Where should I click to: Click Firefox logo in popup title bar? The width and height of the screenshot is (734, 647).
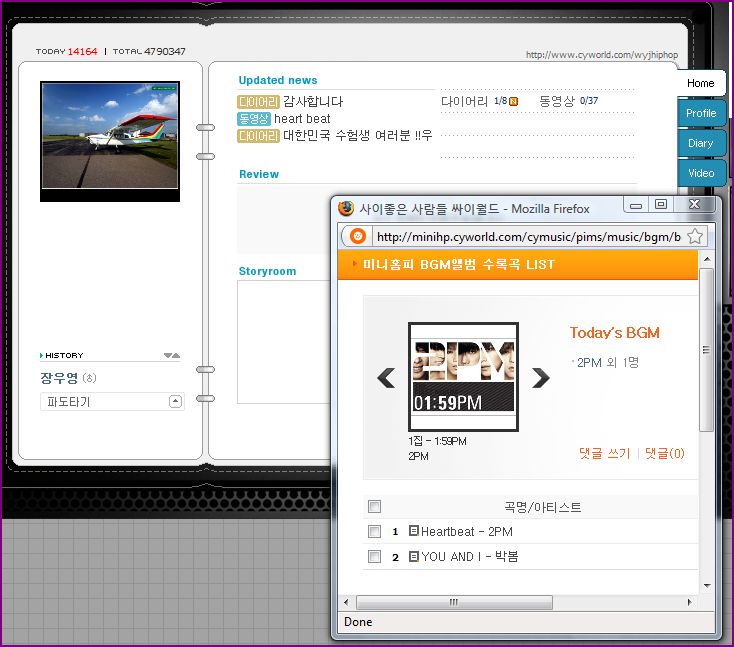(x=346, y=208)
